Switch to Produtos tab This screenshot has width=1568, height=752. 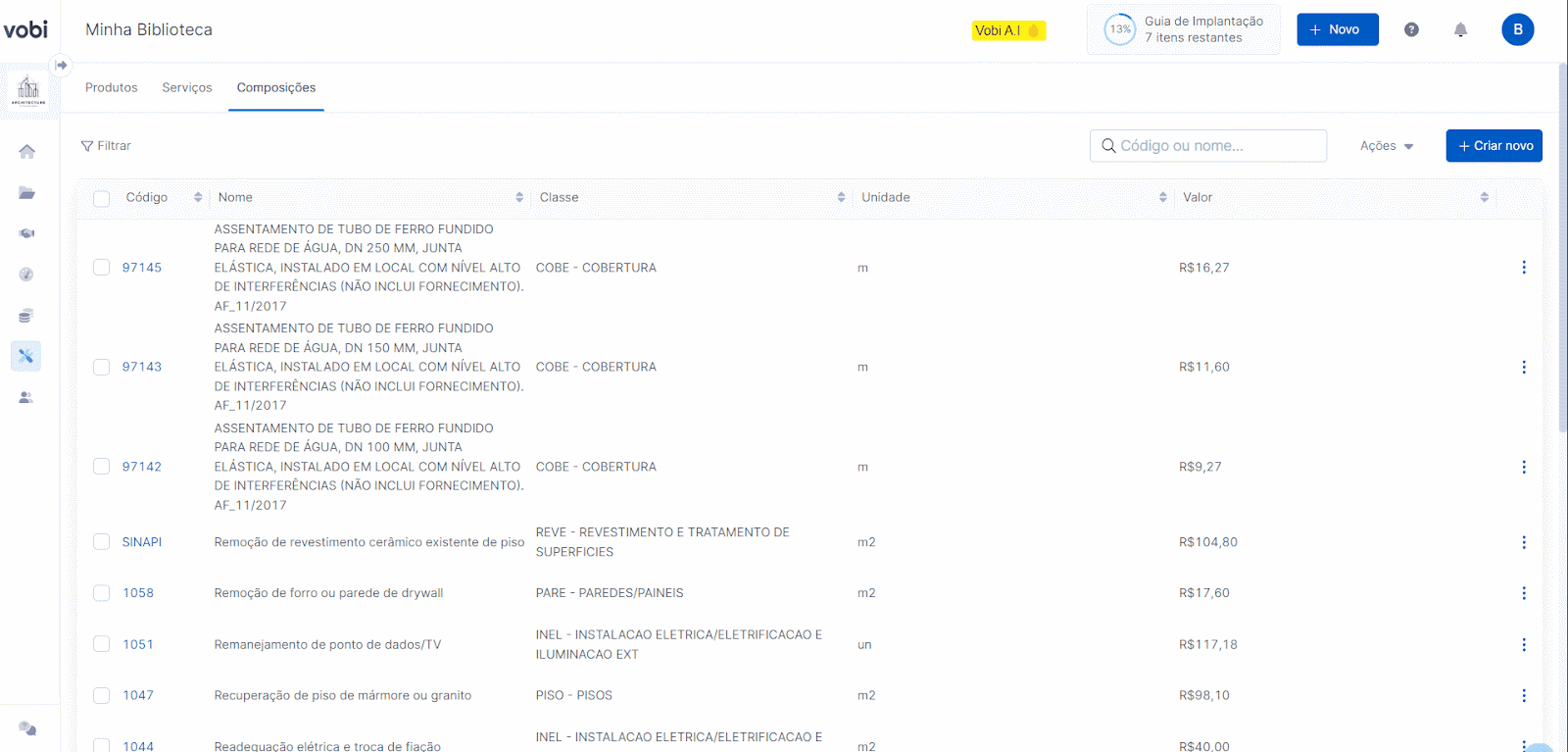112,87
